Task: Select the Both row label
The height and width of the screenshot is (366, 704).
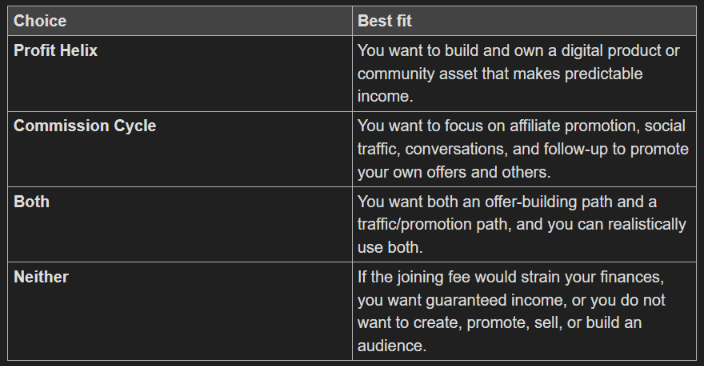Action: pos(31,202)
